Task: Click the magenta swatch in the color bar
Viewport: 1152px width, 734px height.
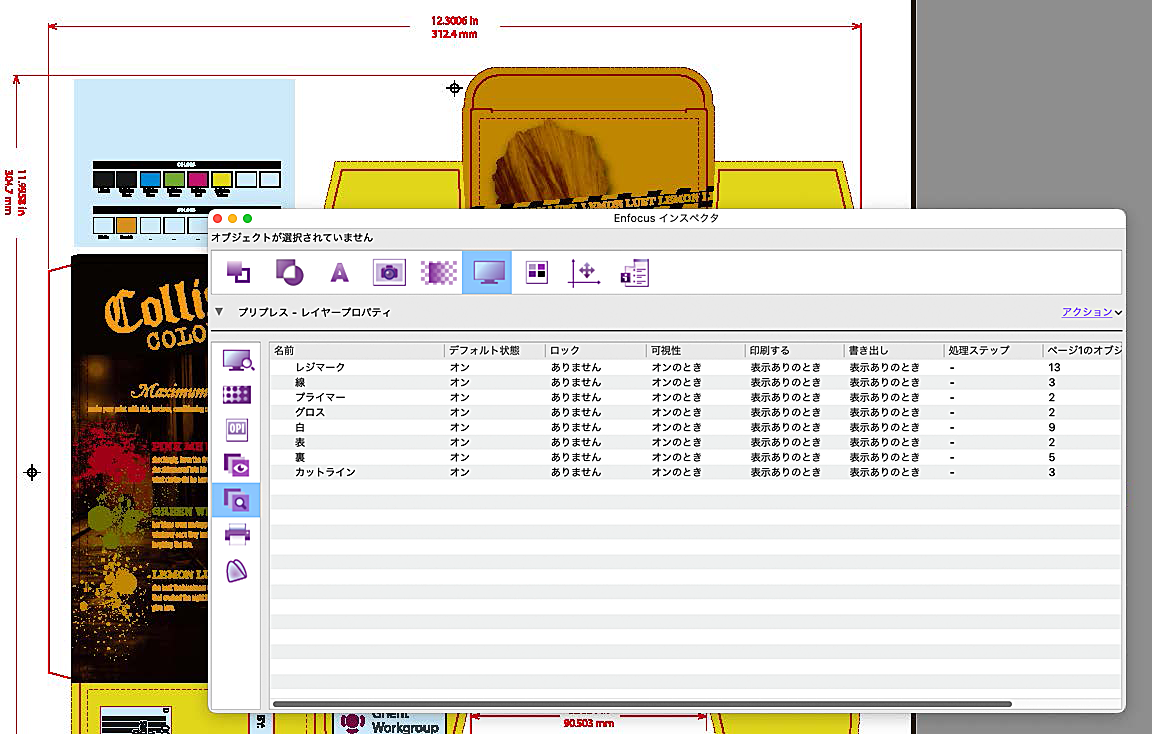Action: click(198, 179)
